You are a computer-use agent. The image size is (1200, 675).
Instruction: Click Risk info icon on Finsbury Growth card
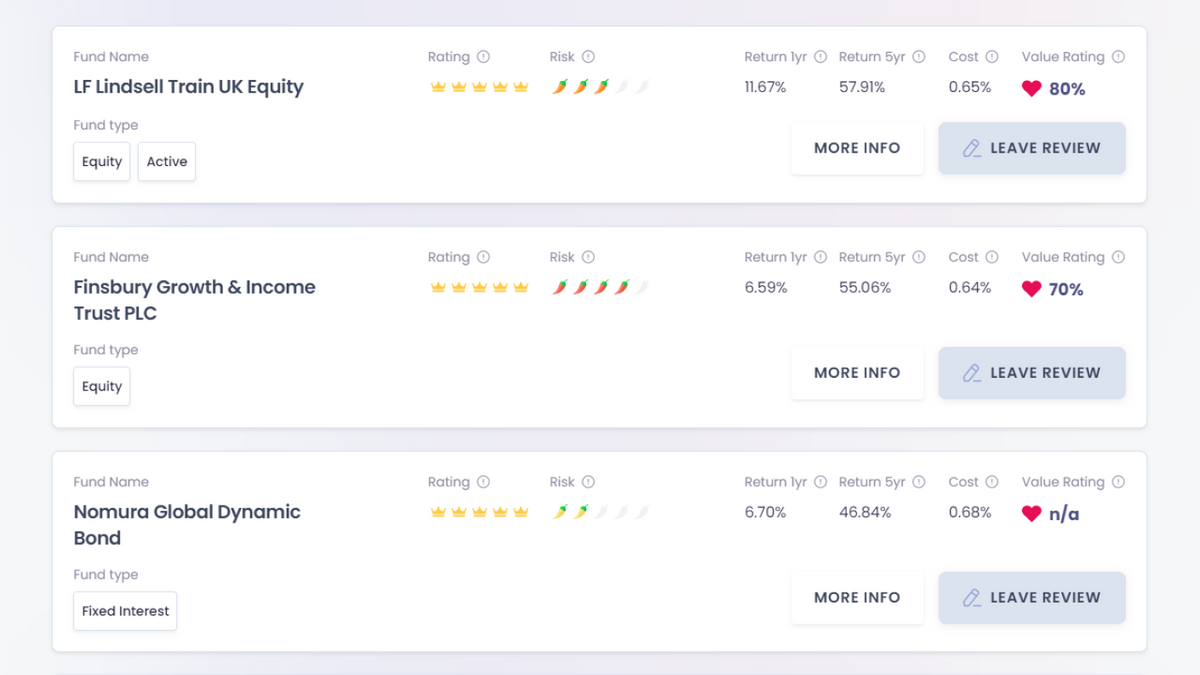pyautogui.click(x=588, y=257)
